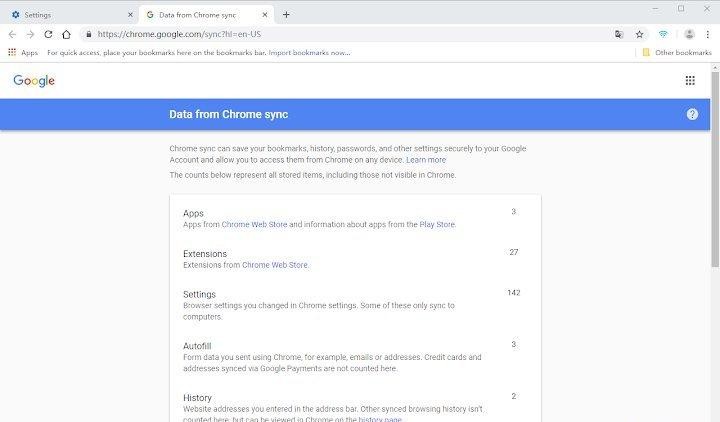The image size is (720, 422).
Task: Open the Chrome three-dot menu
Action: [708, 34]
